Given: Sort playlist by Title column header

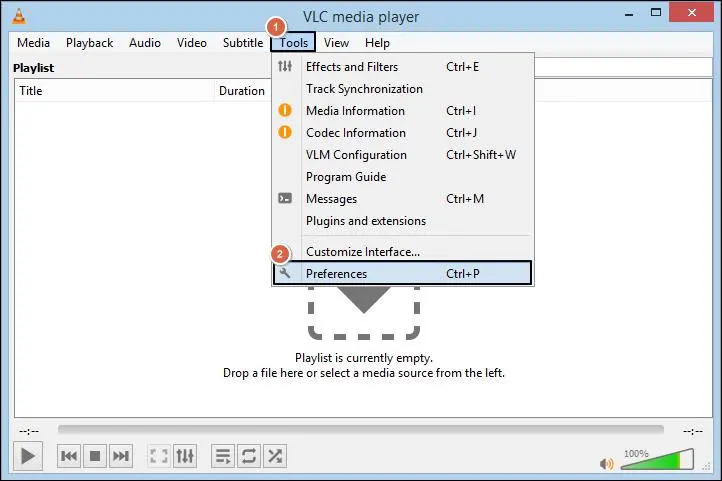Looking at the screenshot, I should coord(115,91).
